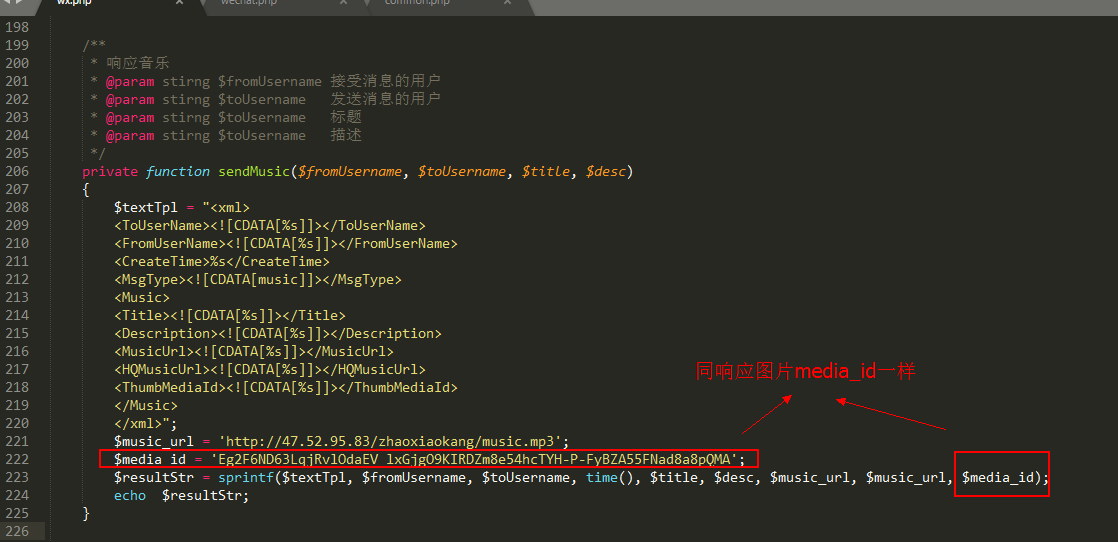Click the left tab scroll arrow
This screenshot has height=542, width=1118.
(x=6, y=3)
